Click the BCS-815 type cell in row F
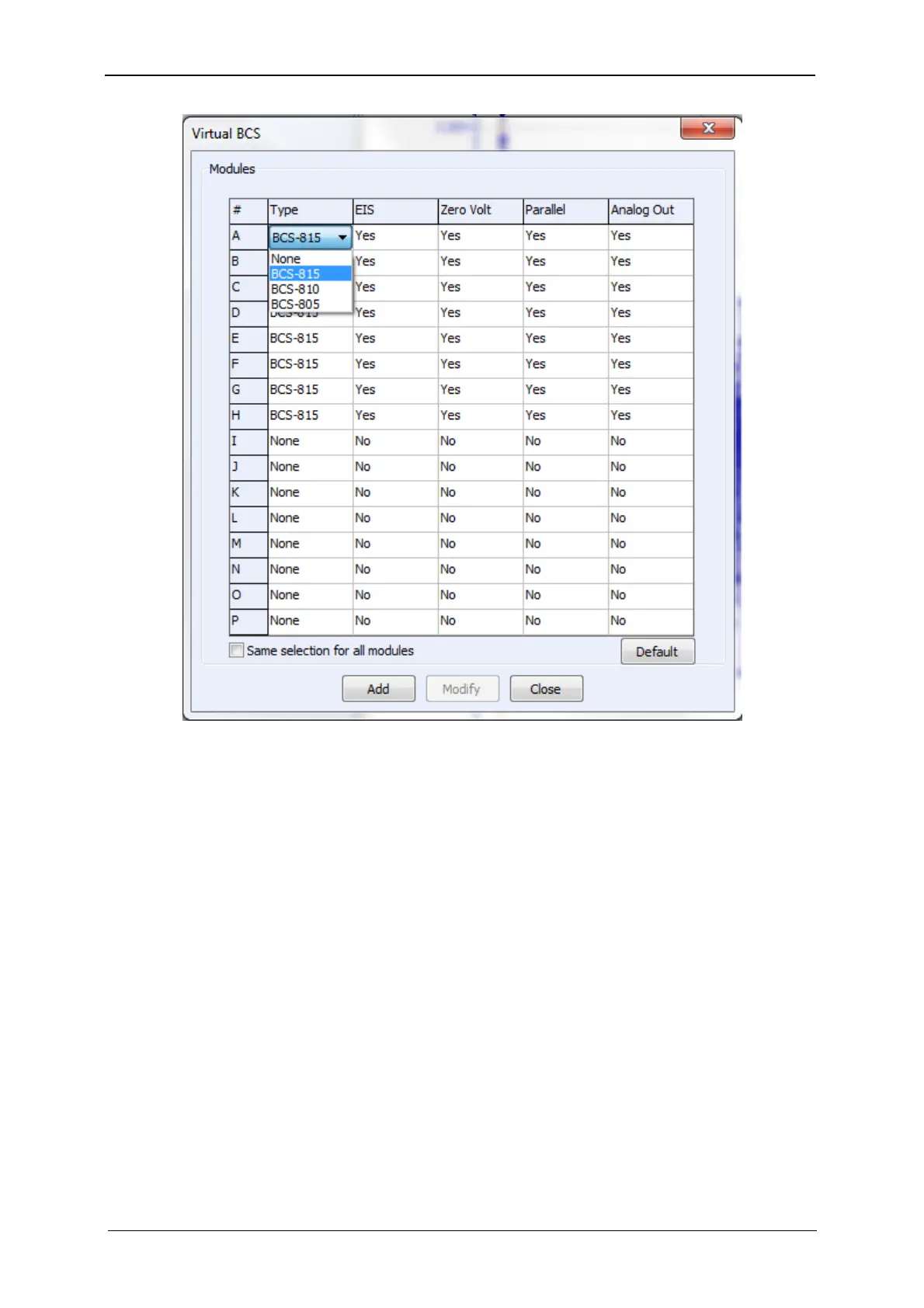 tap(311, 364)
